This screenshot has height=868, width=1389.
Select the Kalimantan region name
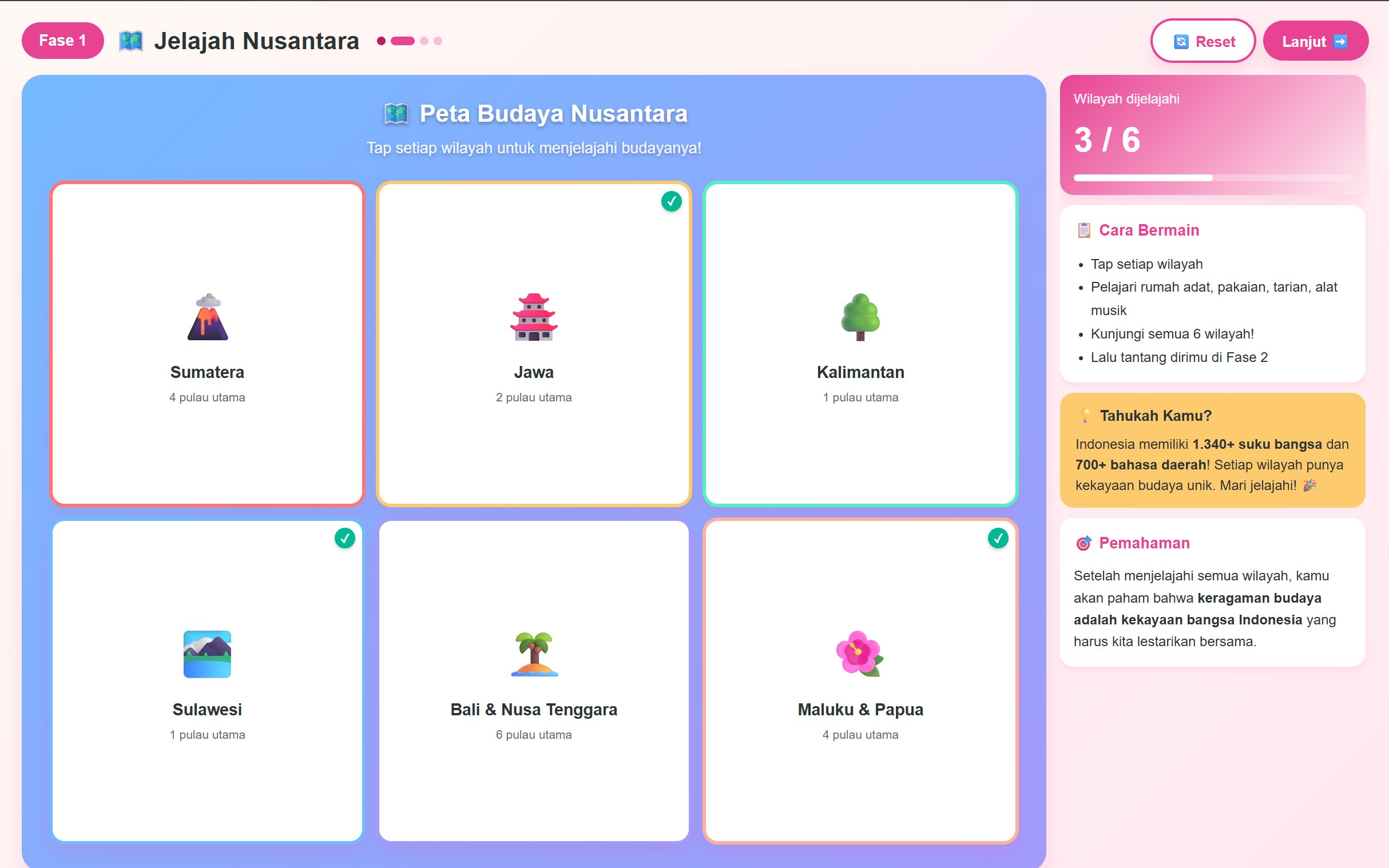click(860, 372)
